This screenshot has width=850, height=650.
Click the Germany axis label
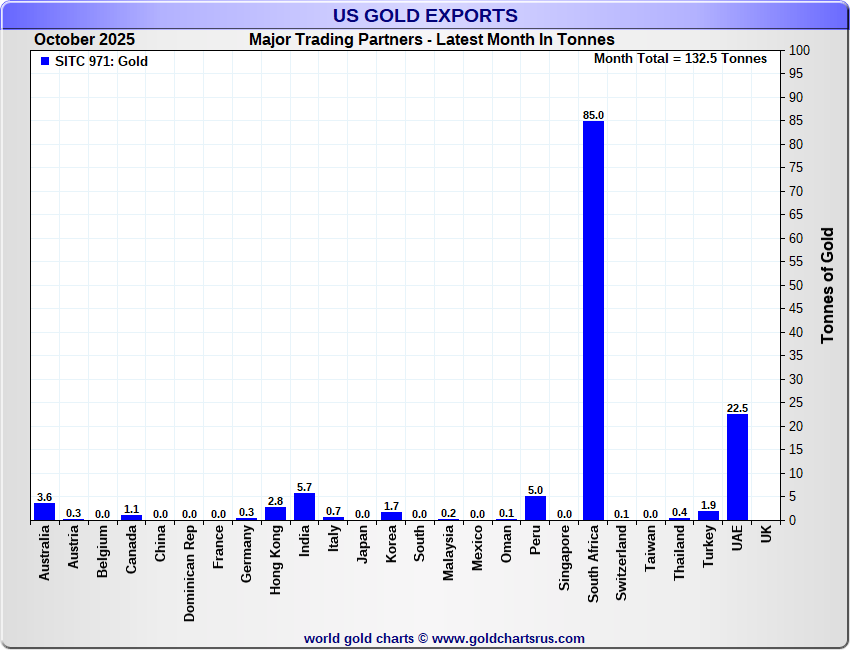click(247, 554)
